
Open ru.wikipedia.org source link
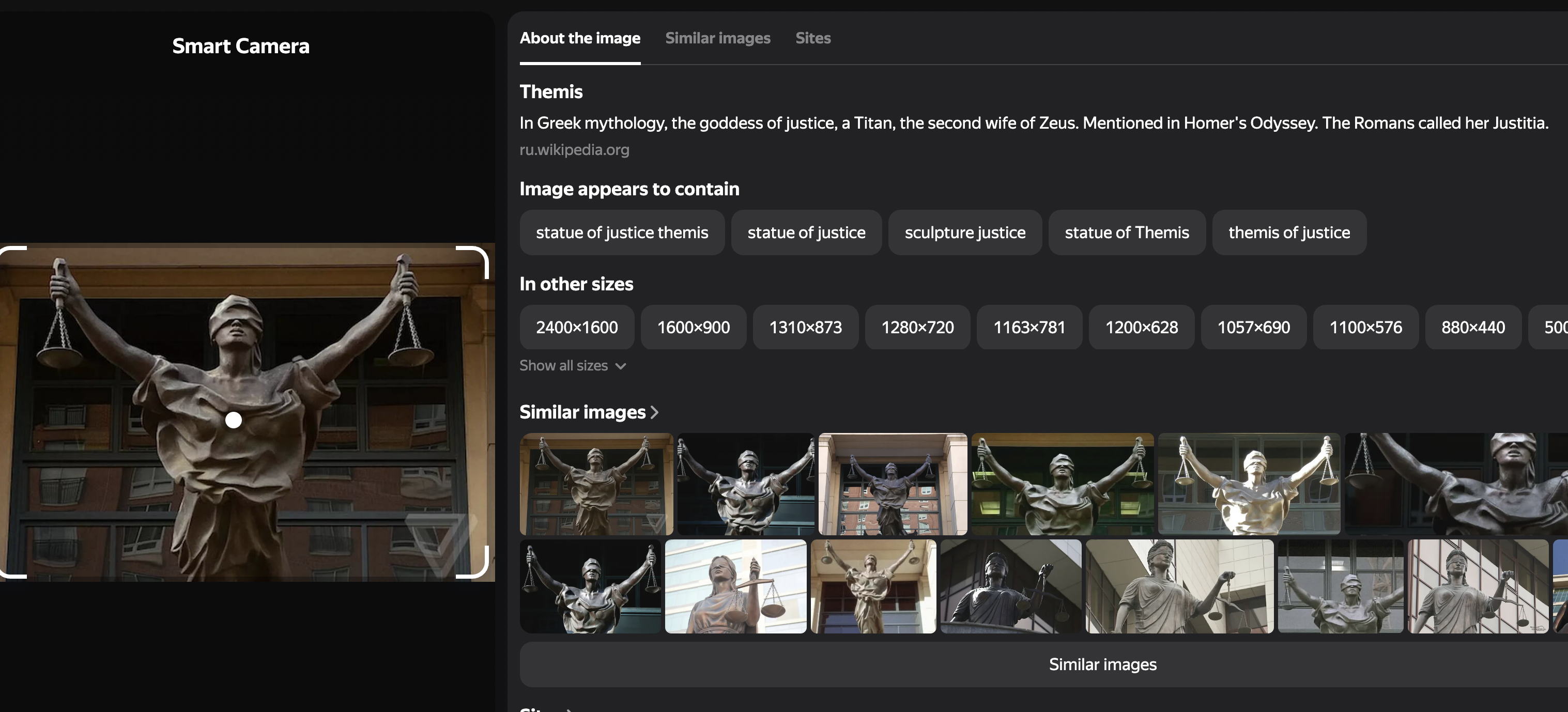point(574,150)
